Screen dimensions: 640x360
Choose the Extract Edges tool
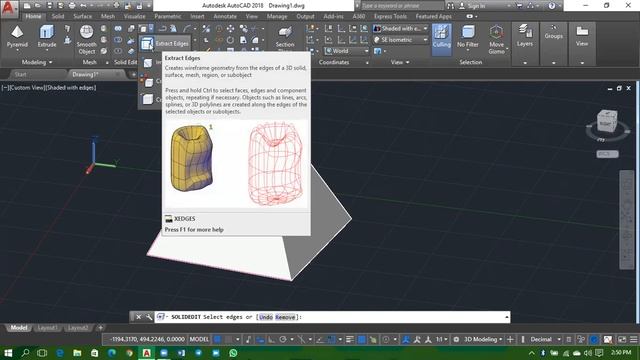(165, 43)
